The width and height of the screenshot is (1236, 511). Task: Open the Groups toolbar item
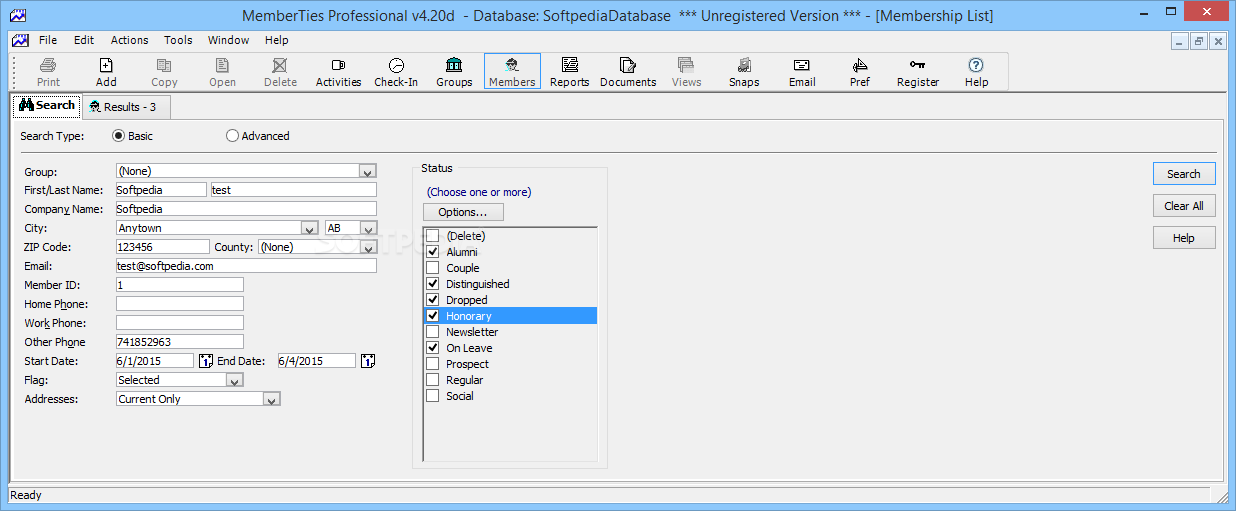click(x=454, y=72)
